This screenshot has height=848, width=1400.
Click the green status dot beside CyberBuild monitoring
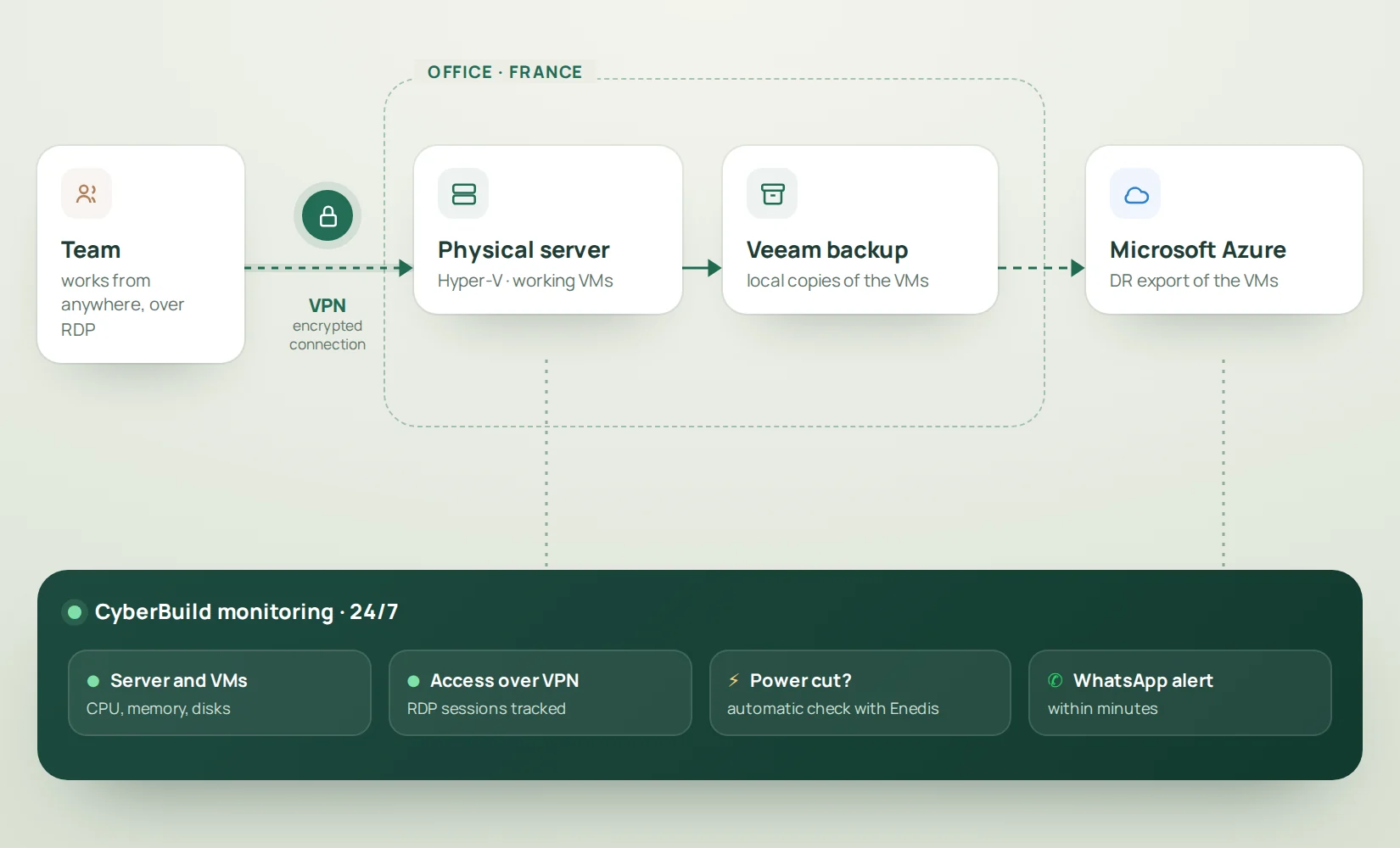75,611
